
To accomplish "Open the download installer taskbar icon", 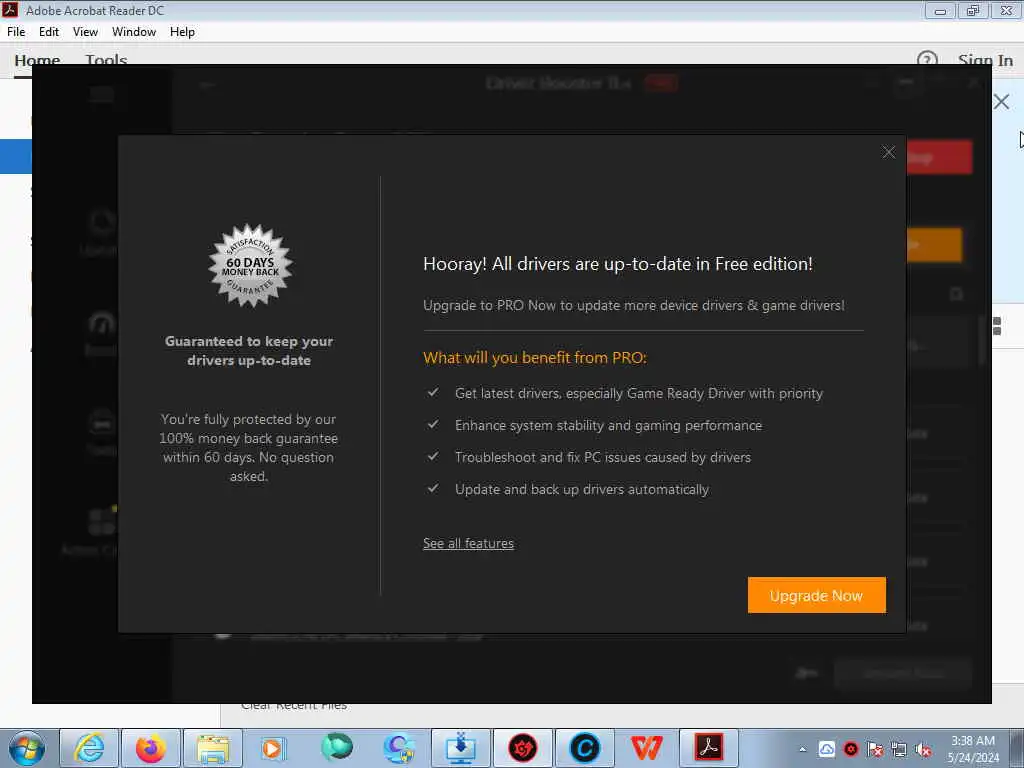I will (x=460, y=748).
